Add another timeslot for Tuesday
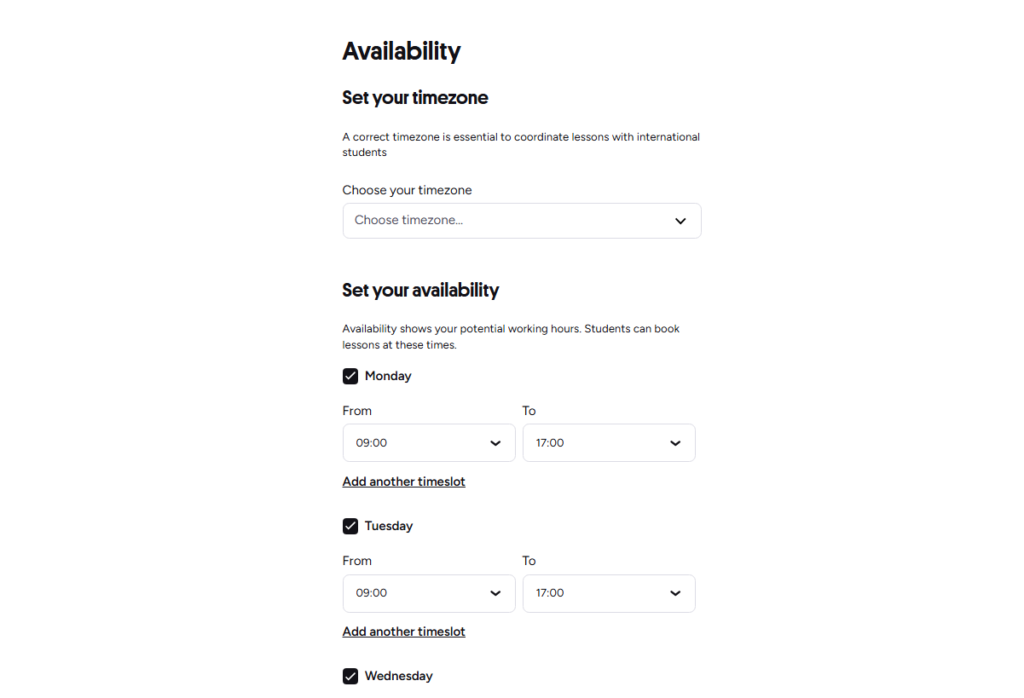This screenshot has height=698, width=1024. pos(404,632)
